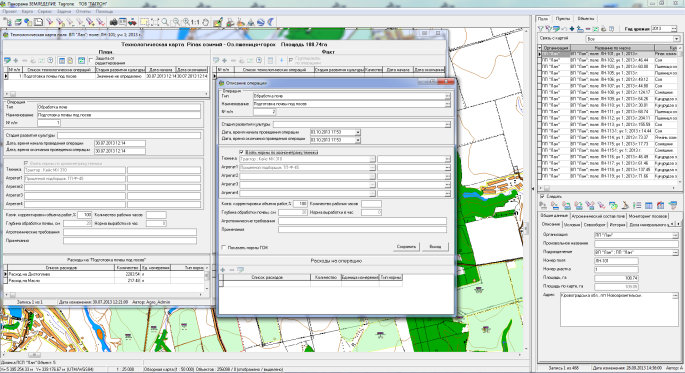The width and height of the screenshot is (685, 373).
Task: Click 'Список расходов' column header in operation dialog
Action: coord(266,277)
